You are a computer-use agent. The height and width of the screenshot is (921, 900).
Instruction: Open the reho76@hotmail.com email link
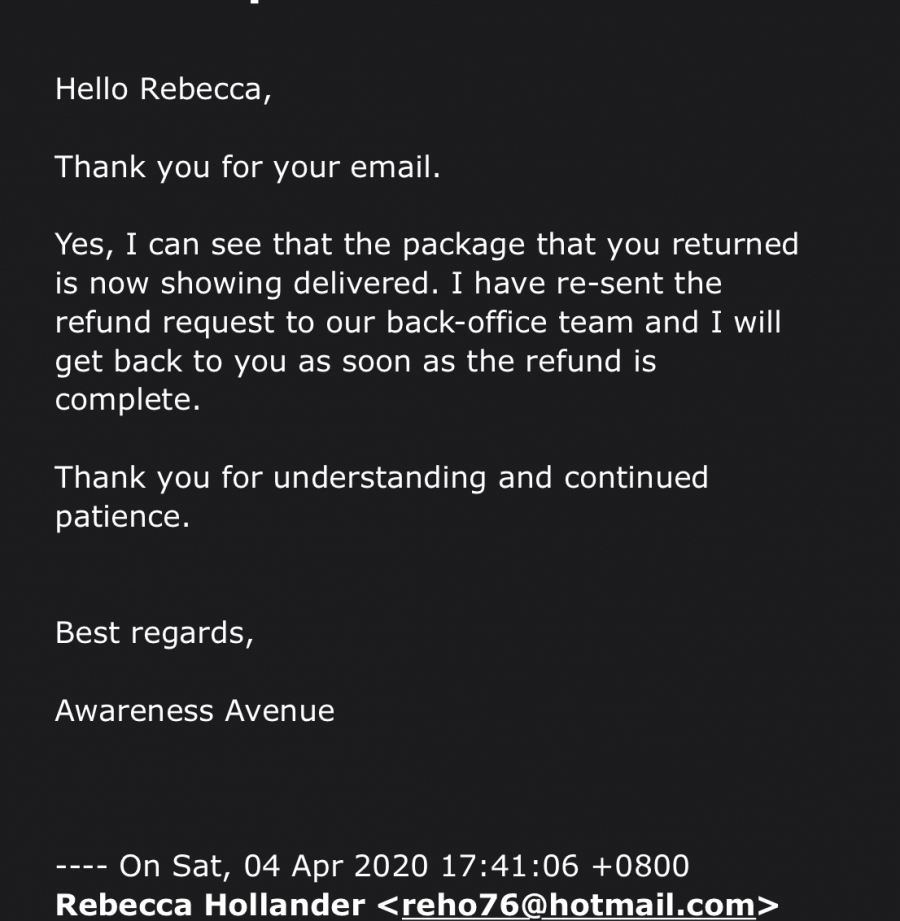coord(577,905)
